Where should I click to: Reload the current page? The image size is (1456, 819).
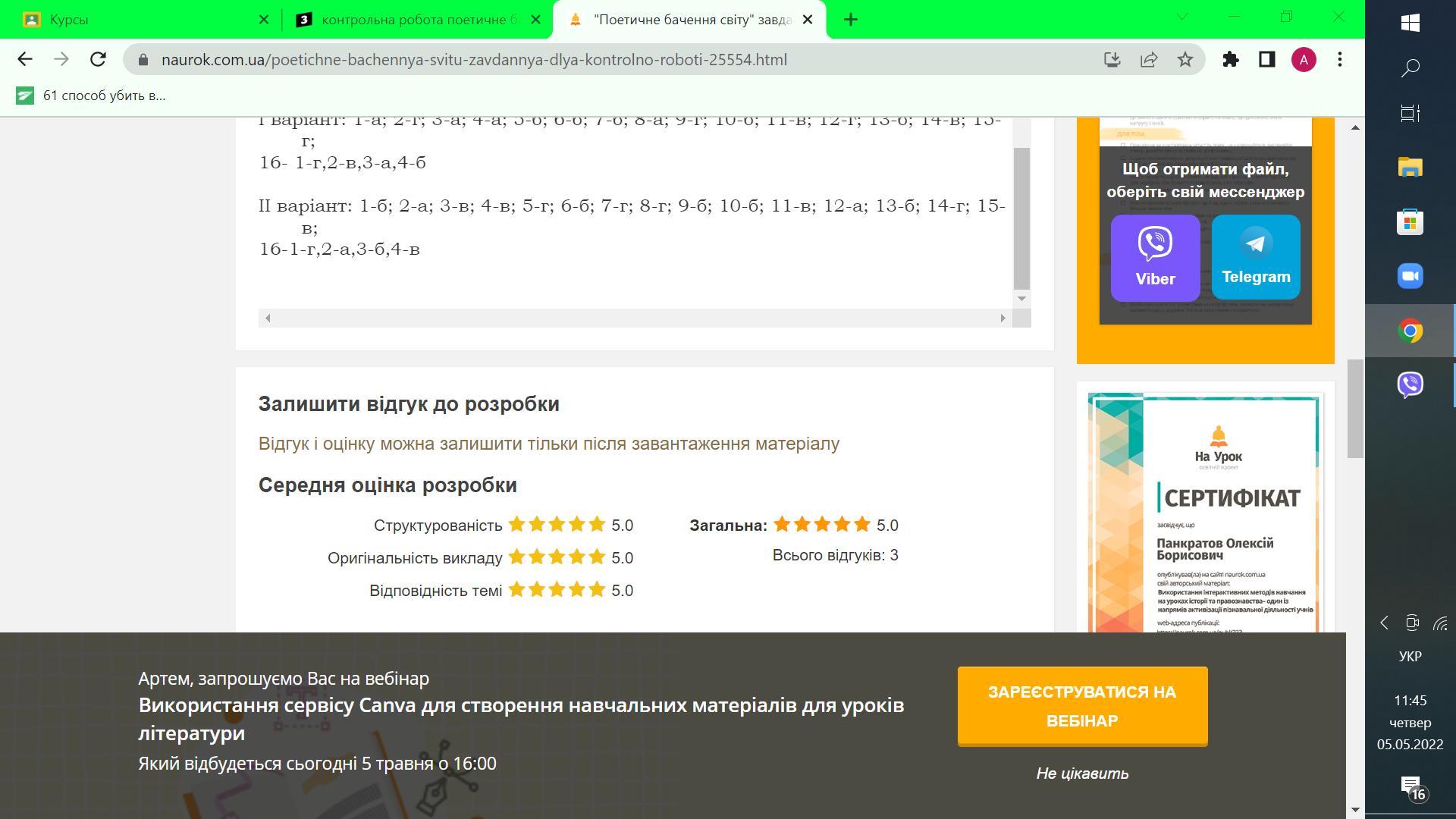click(98, 60)
